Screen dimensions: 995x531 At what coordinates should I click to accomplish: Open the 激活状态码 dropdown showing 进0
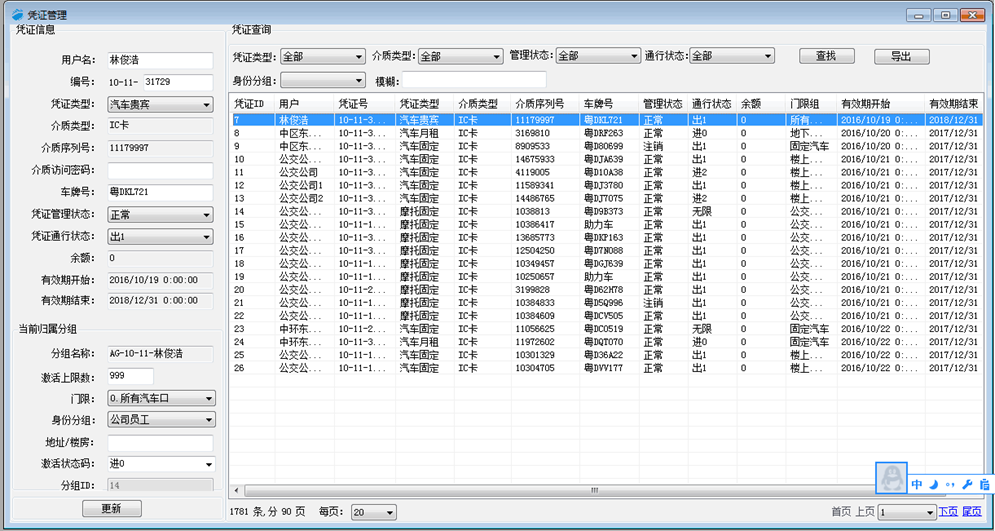162,464
